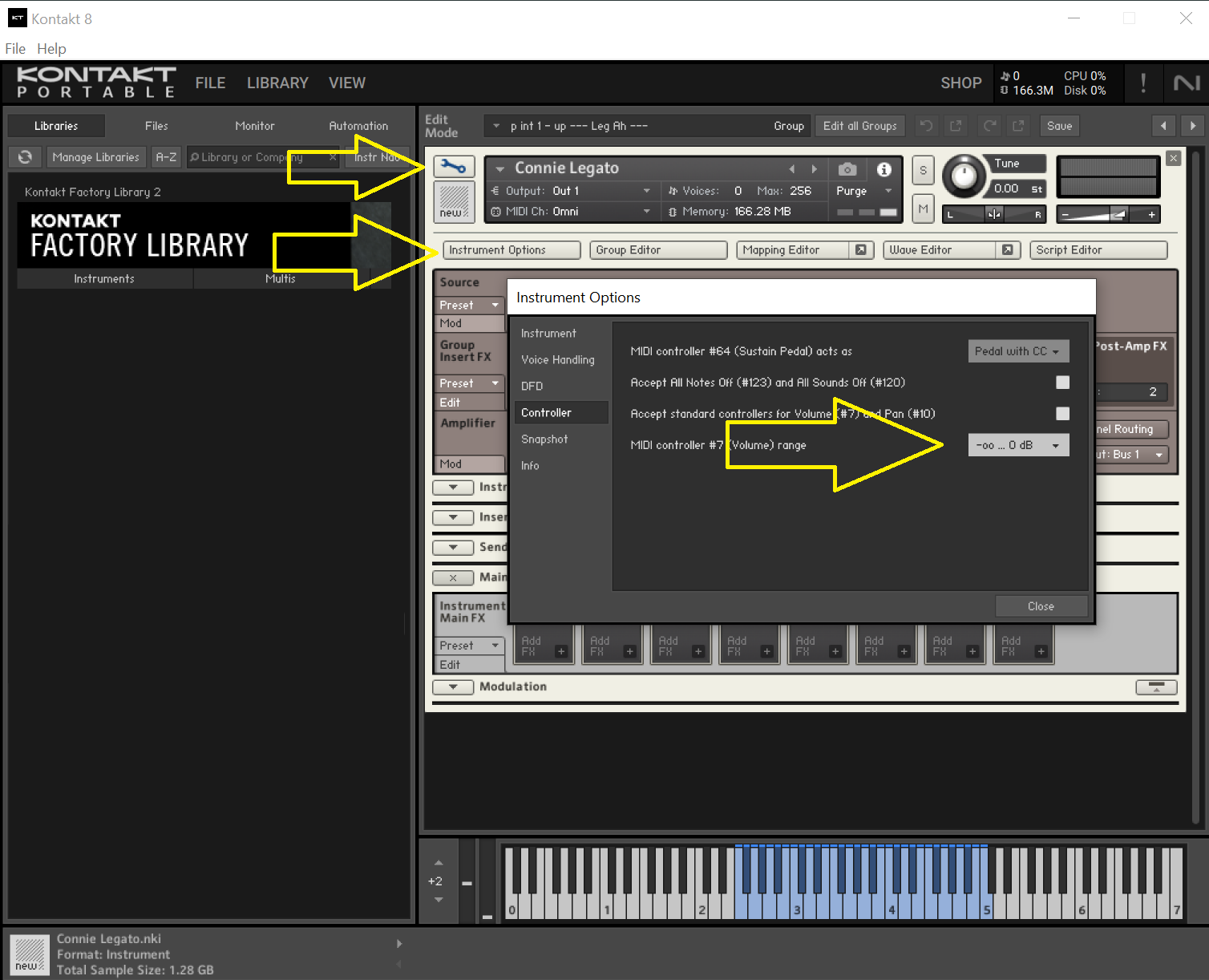Select Voice Handling in Instrument Options
The image size is (1209, 980).
(558, 360)
